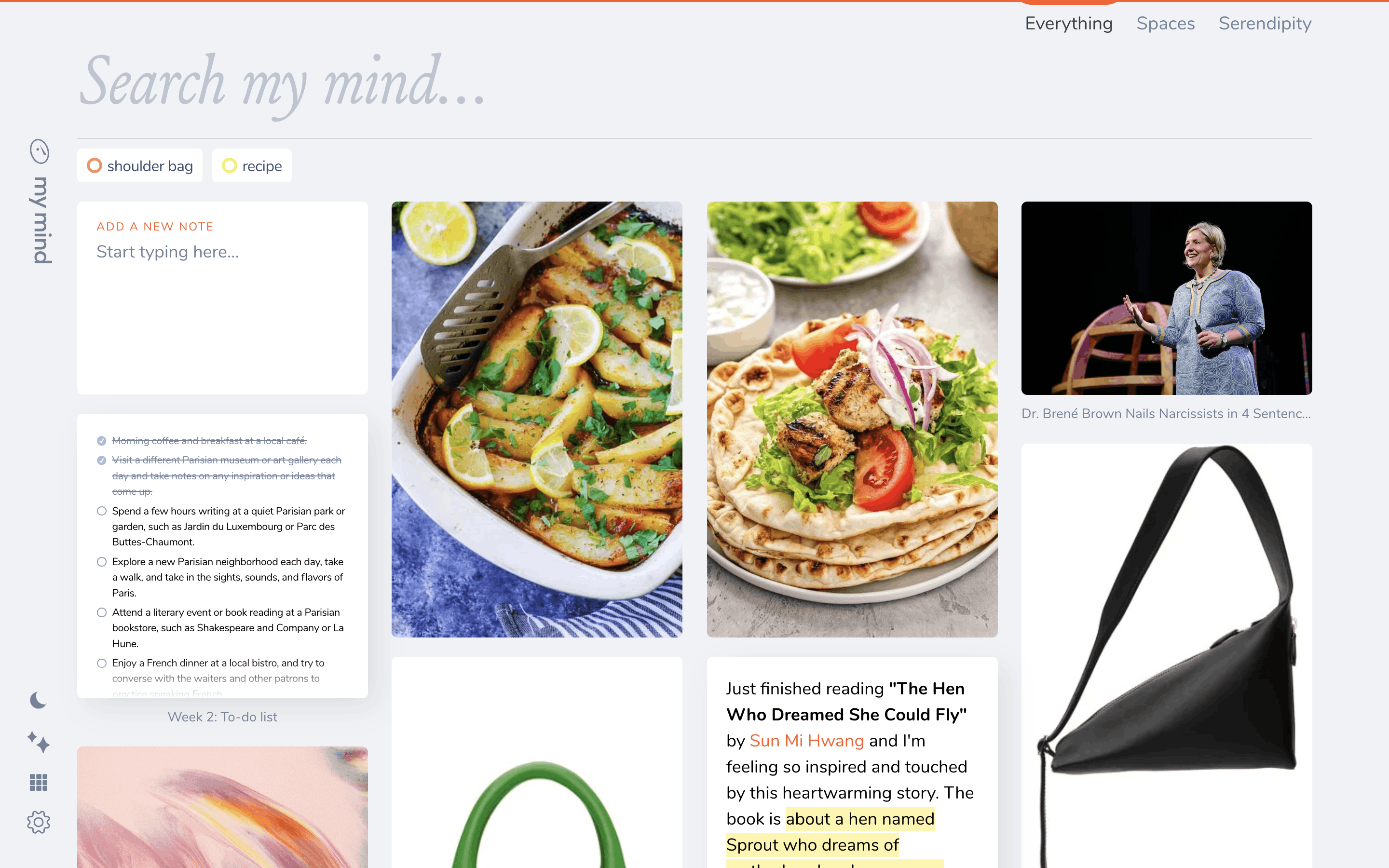Check the literary event at bookstore task
Viewport: 1389px width, 868px height.
[x=102, y=612]
